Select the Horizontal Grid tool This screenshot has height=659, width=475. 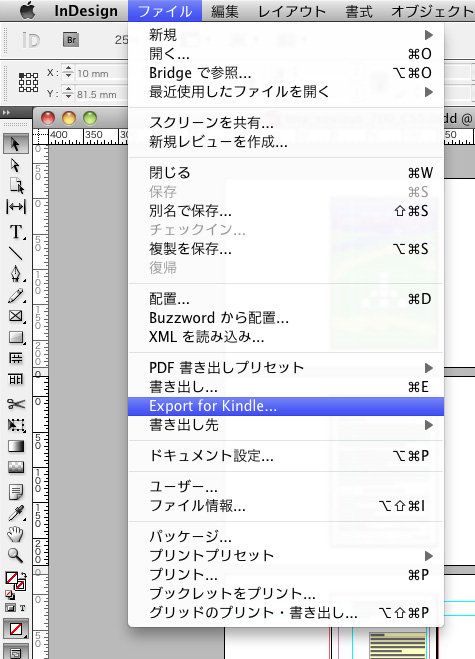pyautogui.click(x=16, y=358)
